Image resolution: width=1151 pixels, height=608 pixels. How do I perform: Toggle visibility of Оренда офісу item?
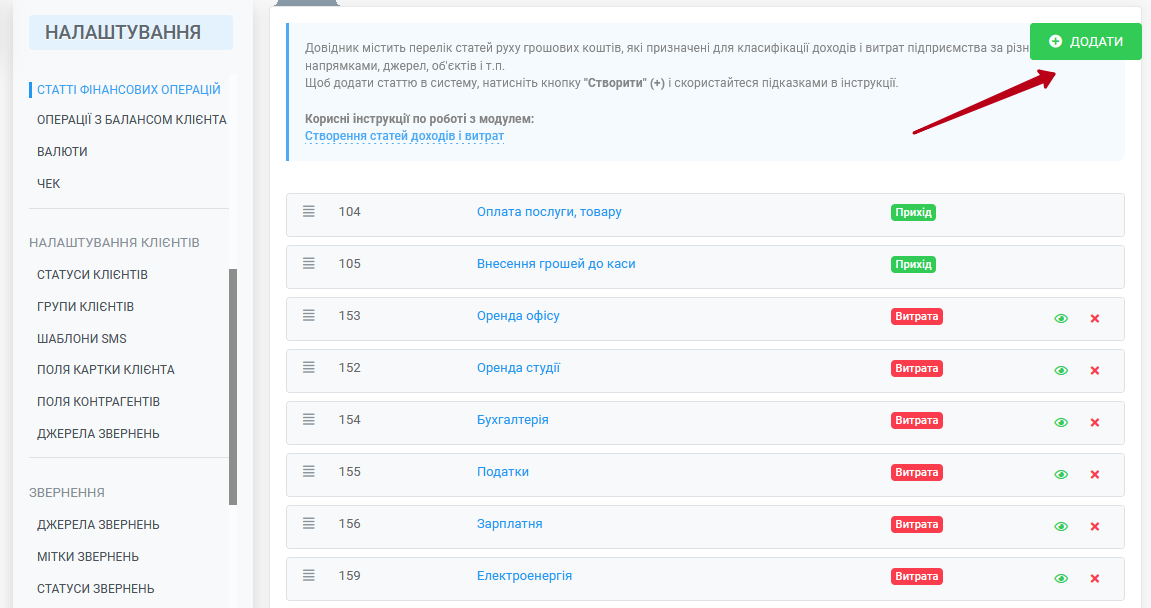click(x=1061, y=318)
